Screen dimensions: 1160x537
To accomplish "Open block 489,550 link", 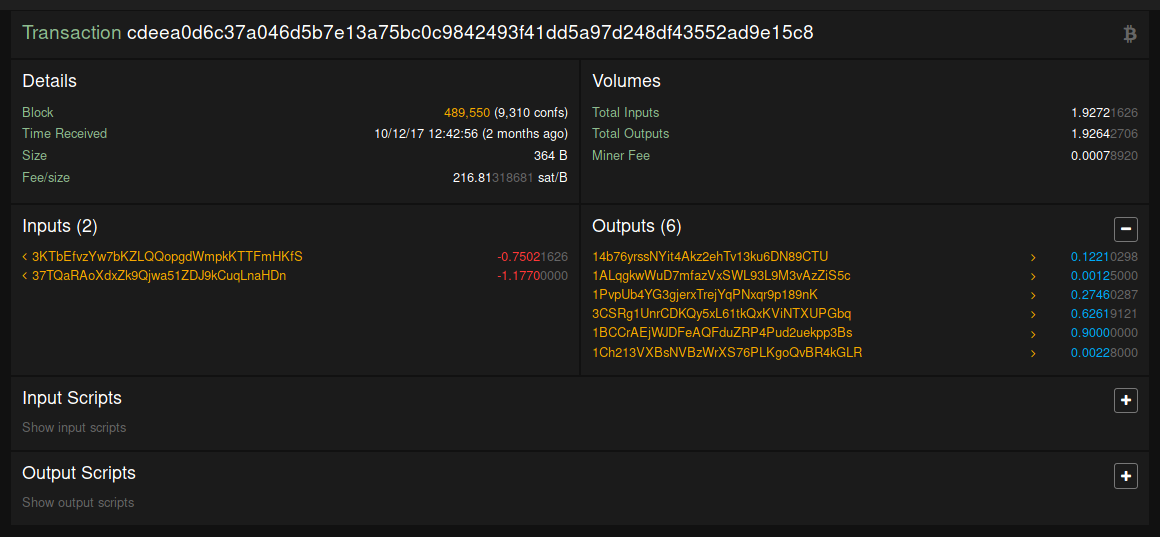I will coord(466,113).
